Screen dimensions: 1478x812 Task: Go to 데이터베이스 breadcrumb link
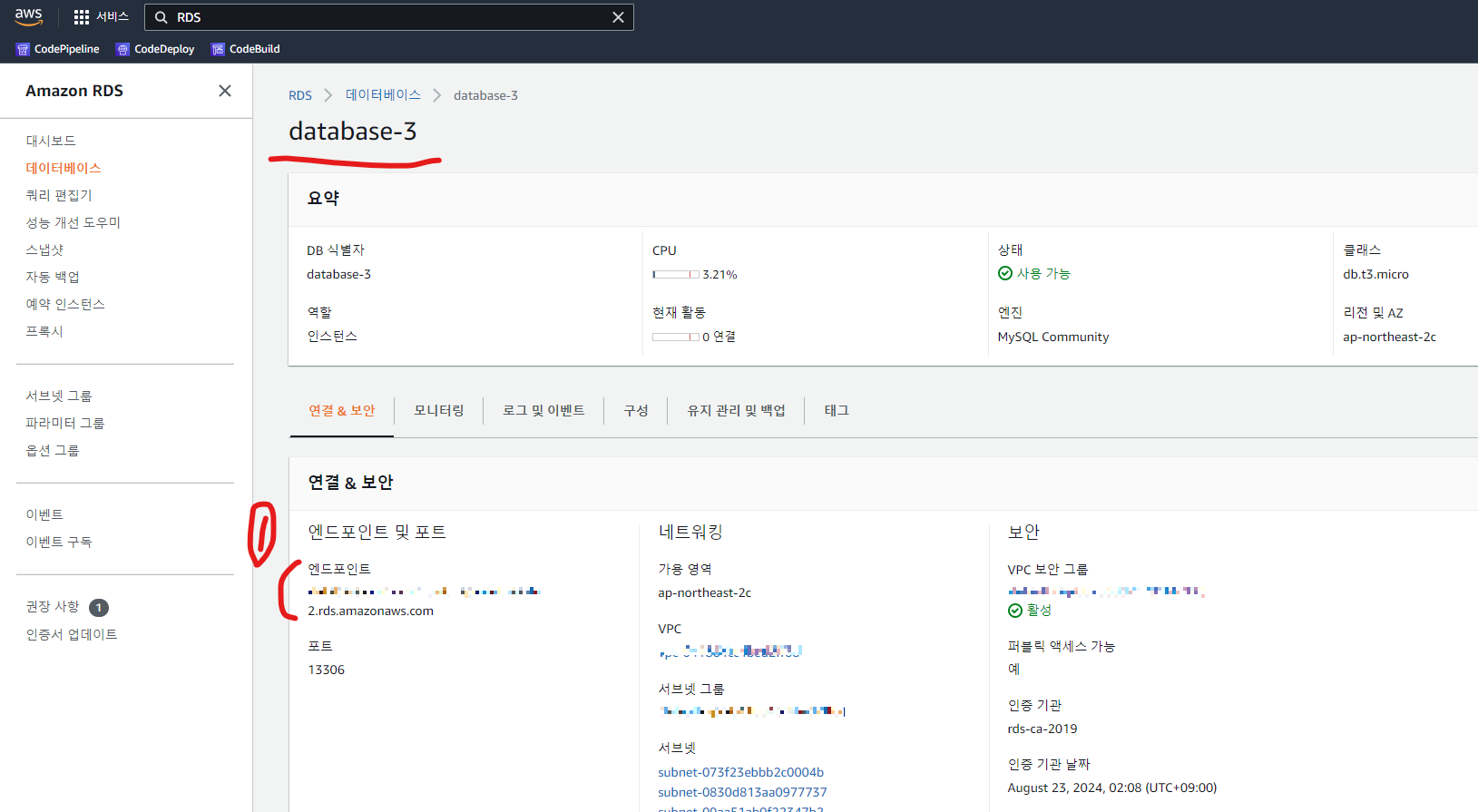(x=383, y=95)
